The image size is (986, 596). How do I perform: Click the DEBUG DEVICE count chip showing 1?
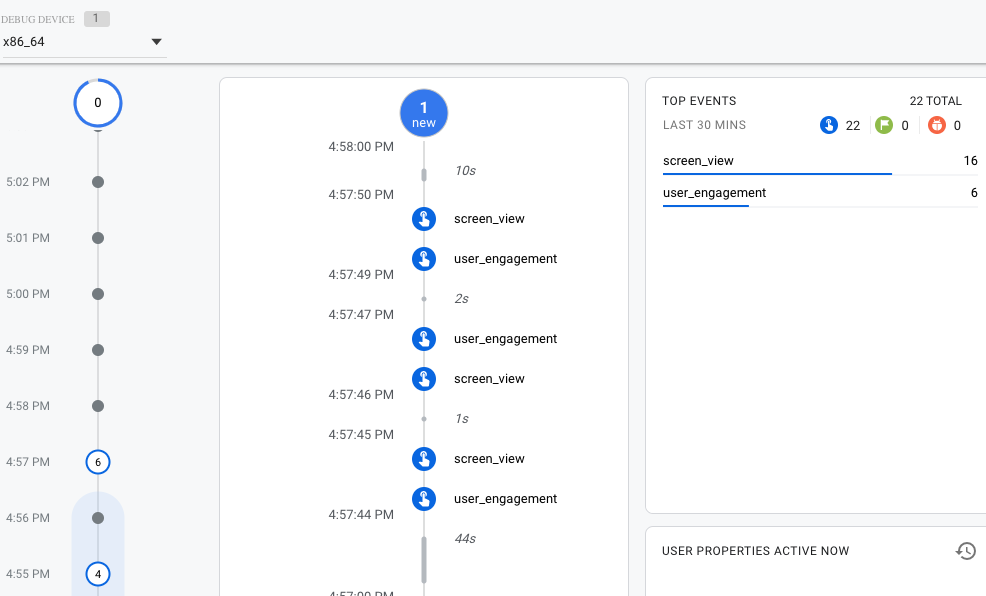96,18
